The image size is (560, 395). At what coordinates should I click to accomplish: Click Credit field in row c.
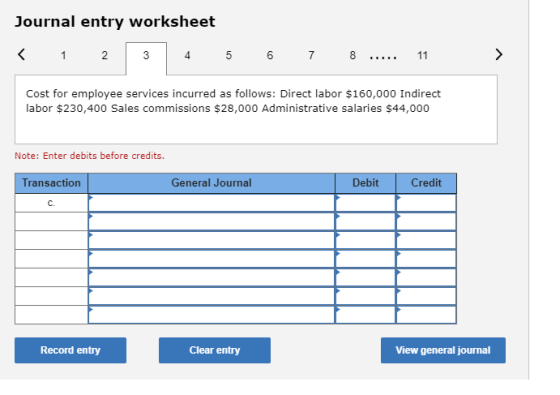point(426,203)
